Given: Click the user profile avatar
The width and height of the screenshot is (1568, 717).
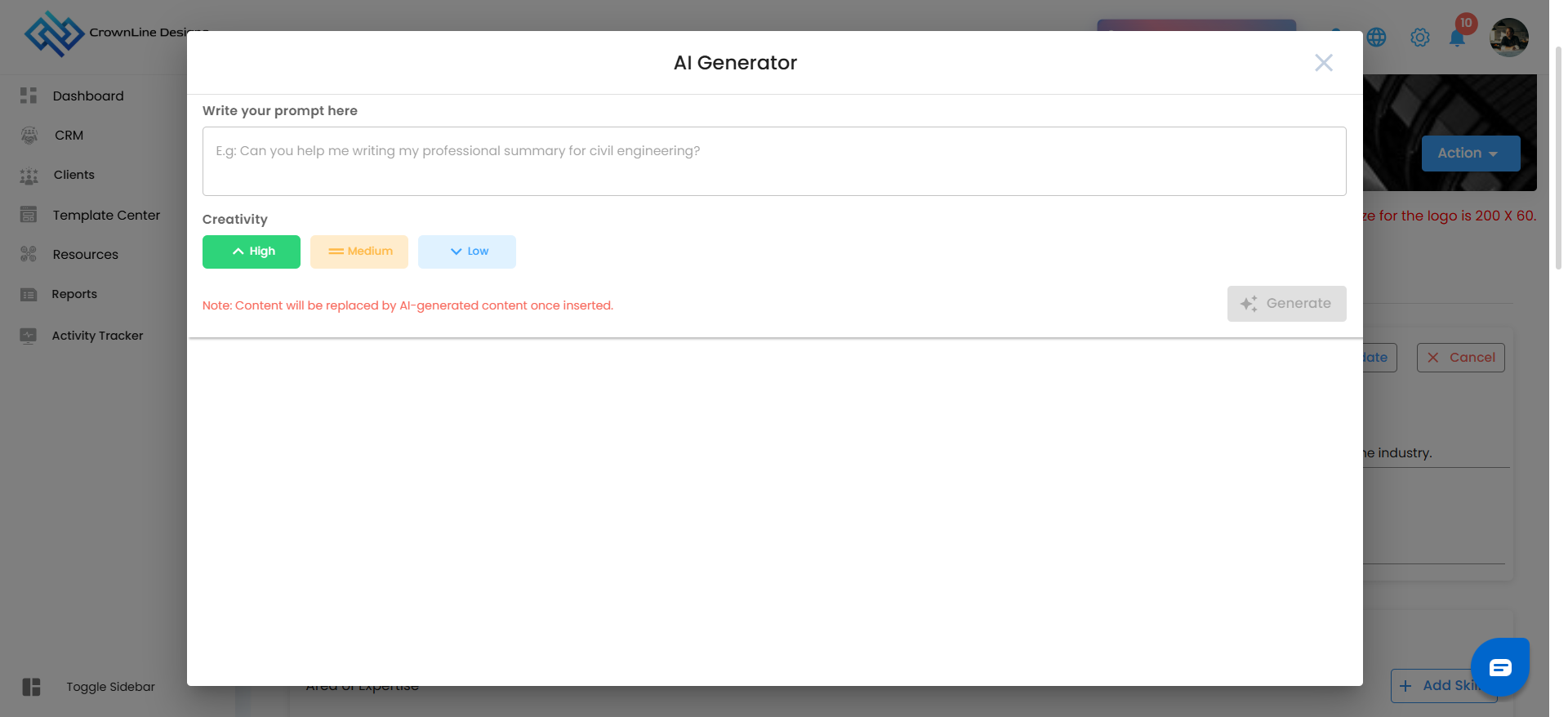Looking at the screenshot, I should point(1508,38).
